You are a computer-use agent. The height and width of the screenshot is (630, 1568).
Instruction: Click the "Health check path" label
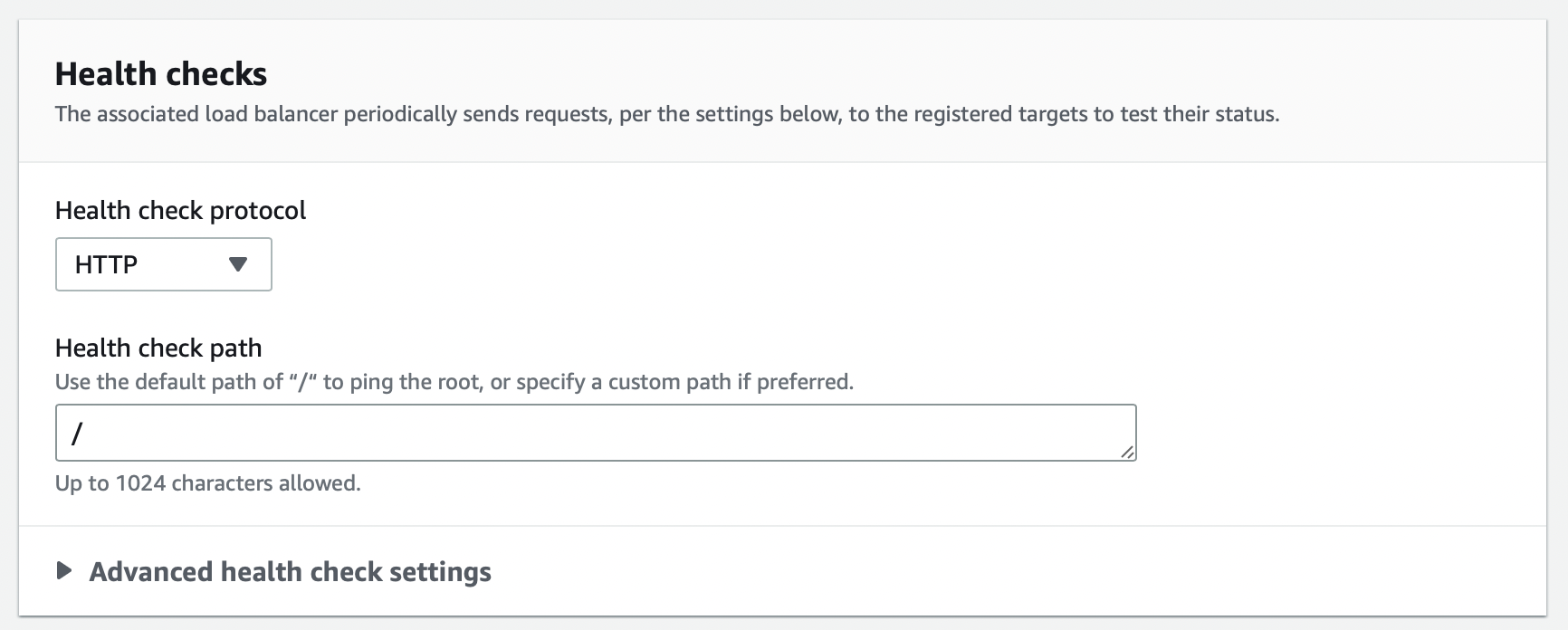click(158, 348)
